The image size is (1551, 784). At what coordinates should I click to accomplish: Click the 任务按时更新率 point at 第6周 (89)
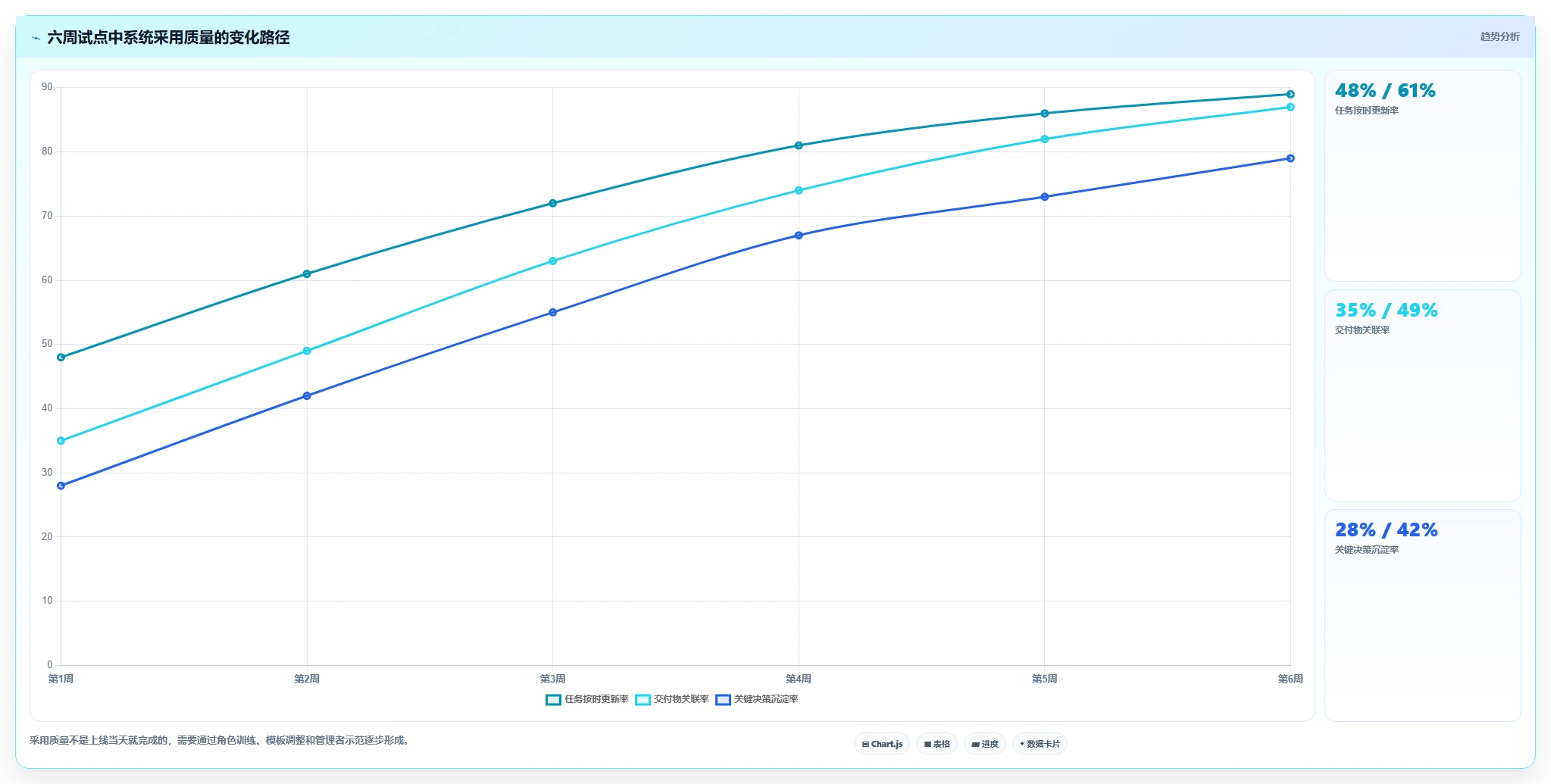point(1290,94)
